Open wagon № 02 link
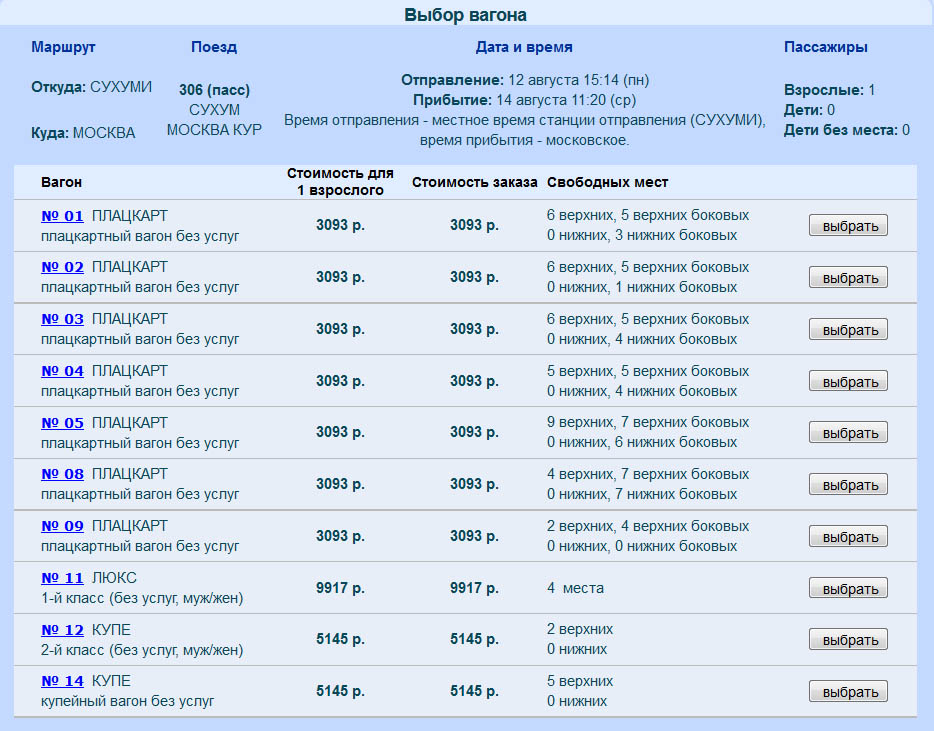Viewport: 934px width, 731px height. pos(62,267)
